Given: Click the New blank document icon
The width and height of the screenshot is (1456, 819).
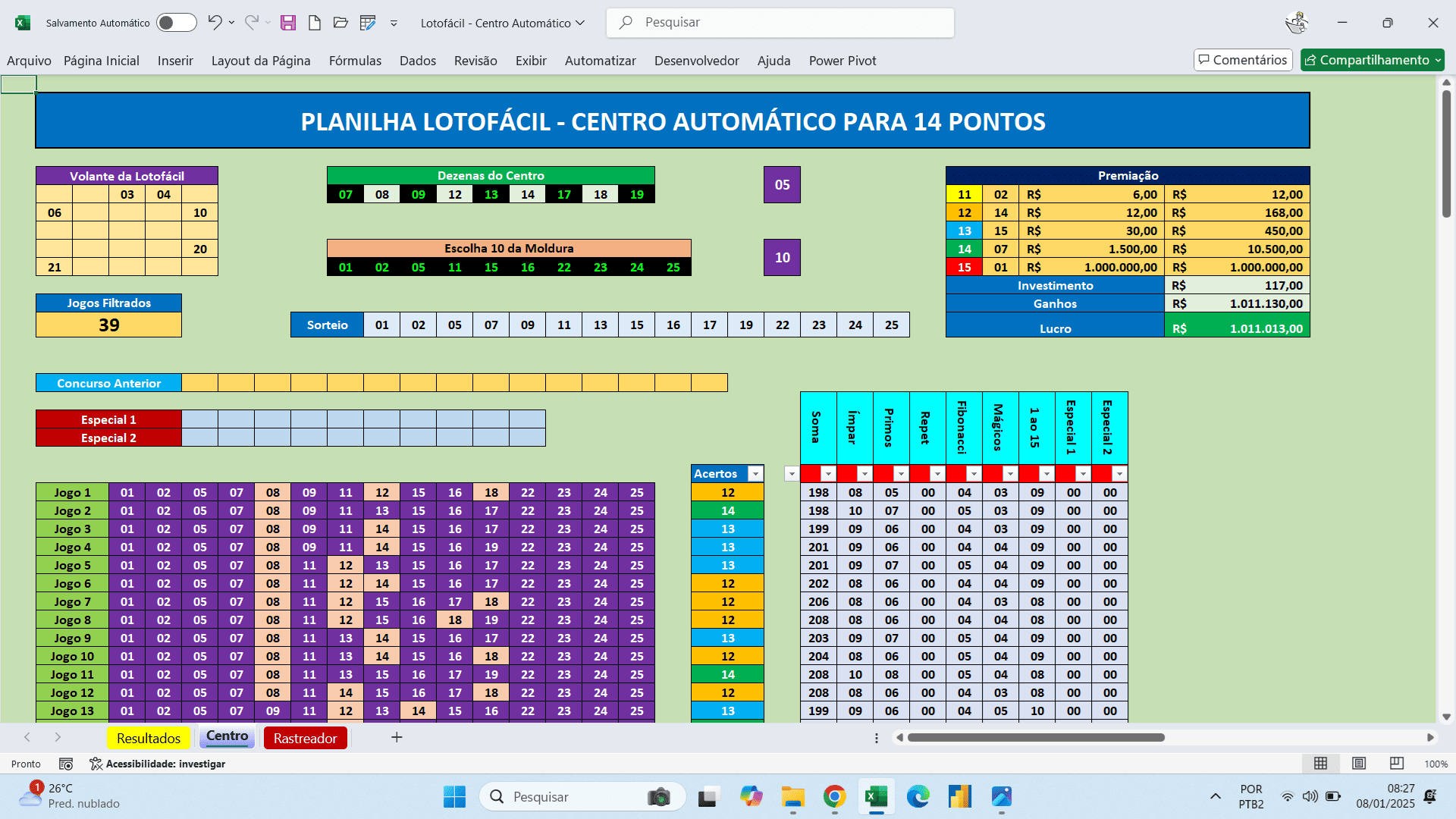Looking at the screenshot, I should click(x=314, y=23).
